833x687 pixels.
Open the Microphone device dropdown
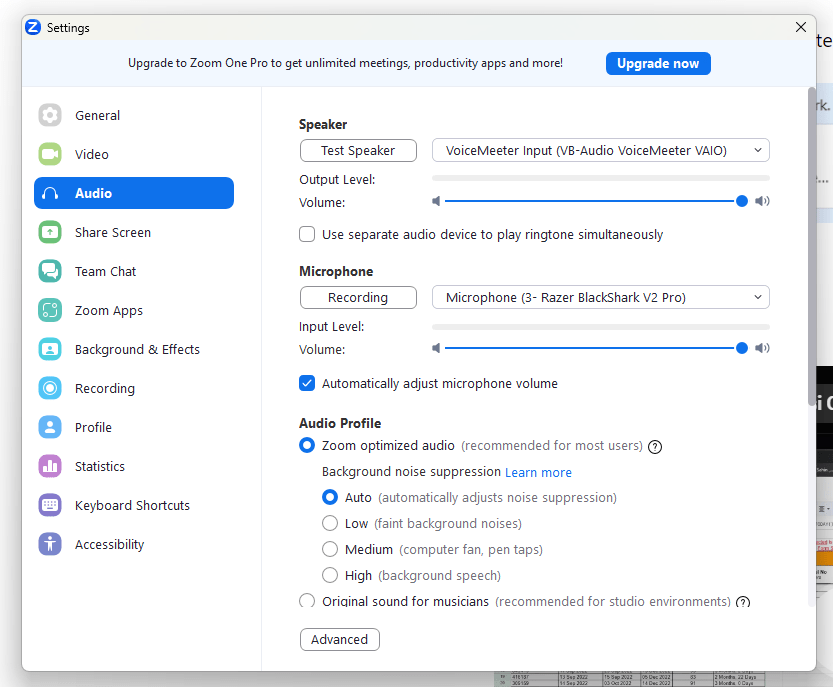pos(601,298)
